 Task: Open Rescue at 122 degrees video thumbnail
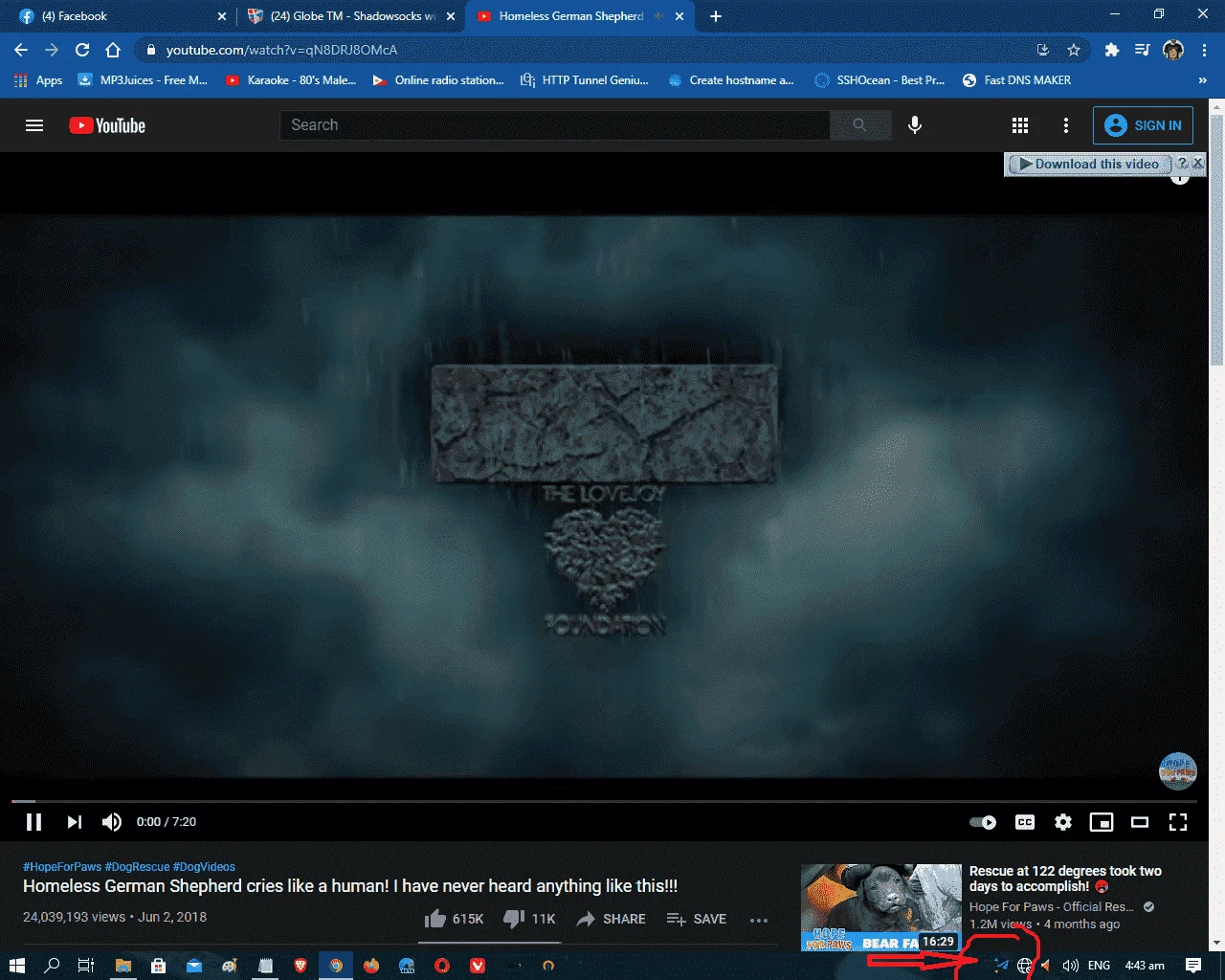tap(880, 907)
